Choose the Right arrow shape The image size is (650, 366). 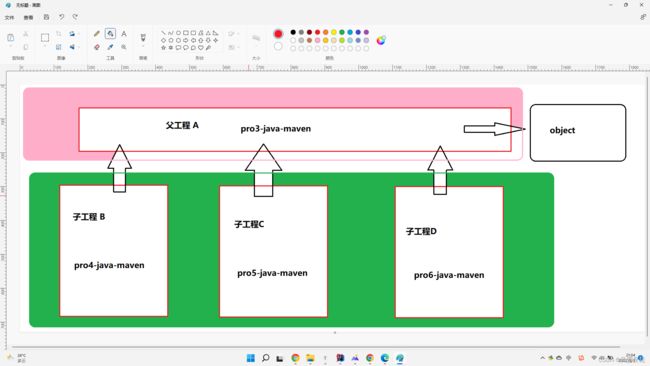coord(186,40)
